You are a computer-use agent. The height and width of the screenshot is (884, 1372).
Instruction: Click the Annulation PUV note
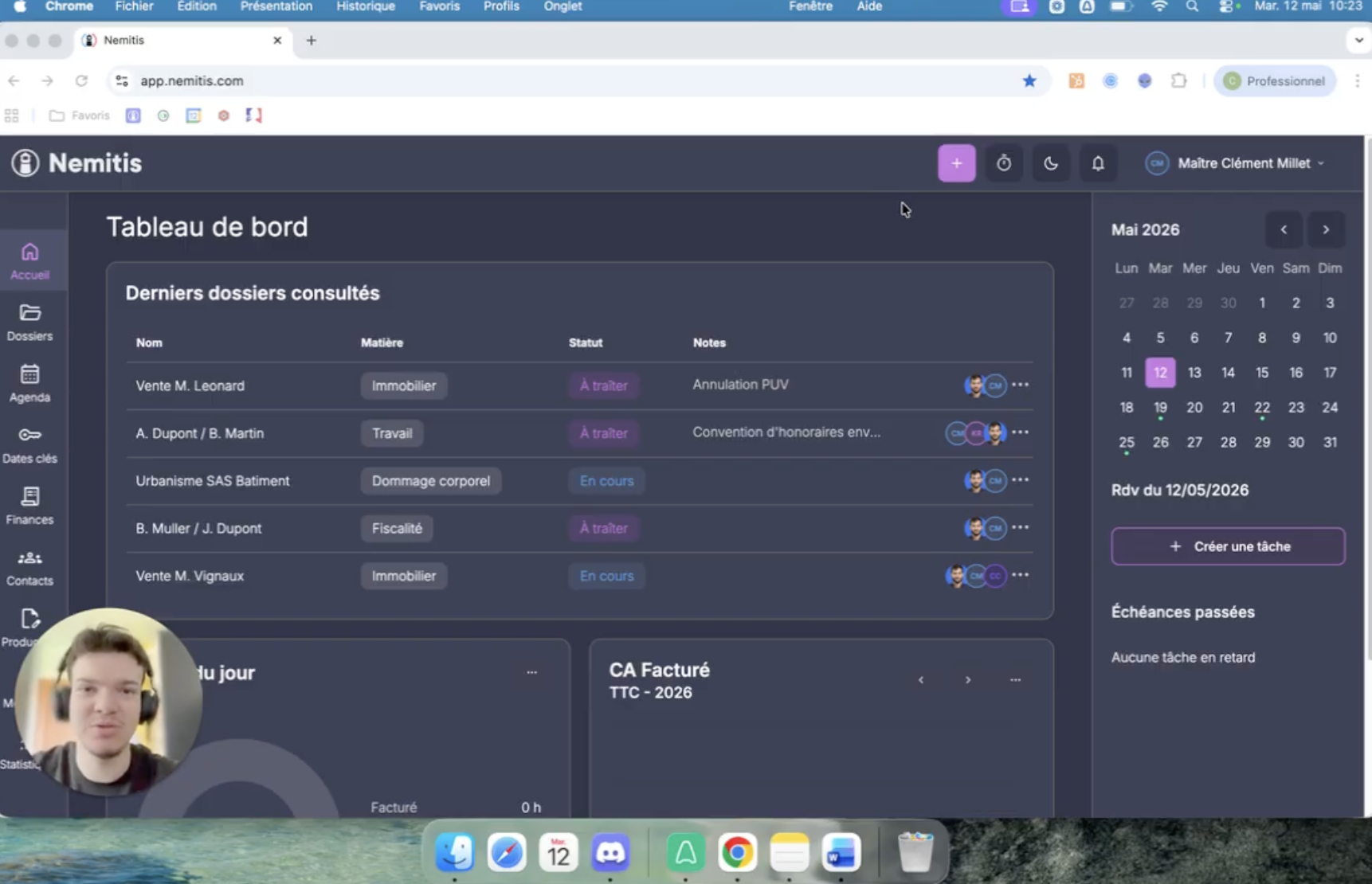740,385
